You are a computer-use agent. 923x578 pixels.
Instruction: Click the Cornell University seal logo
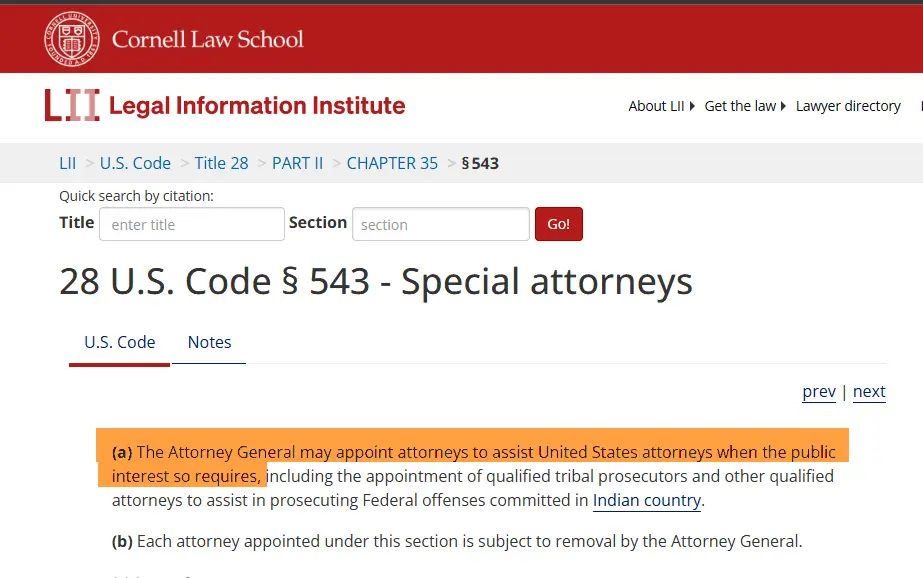pyautogui.click(x=72, y=39)
